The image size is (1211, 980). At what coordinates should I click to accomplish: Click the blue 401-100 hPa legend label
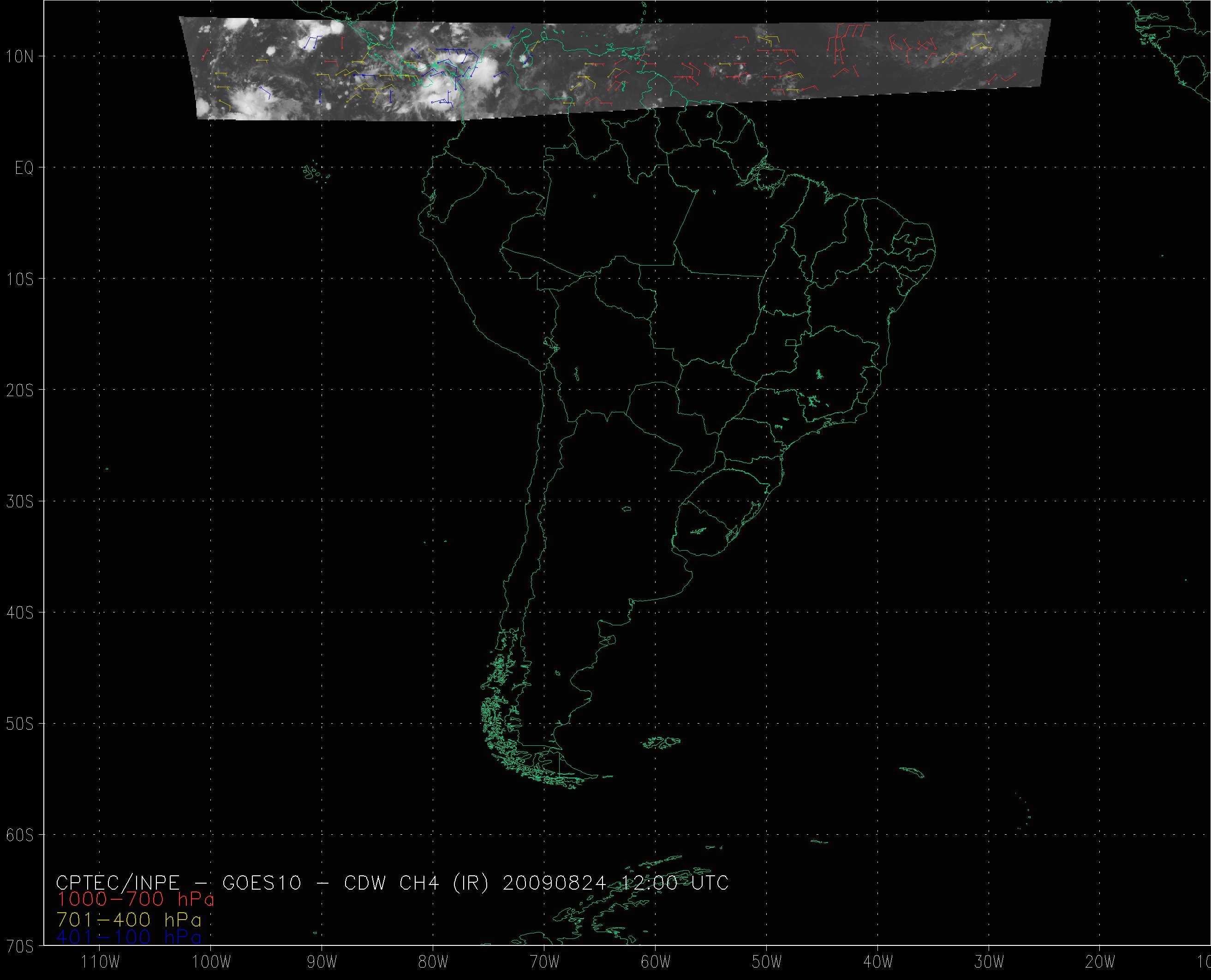coord(129,937)
